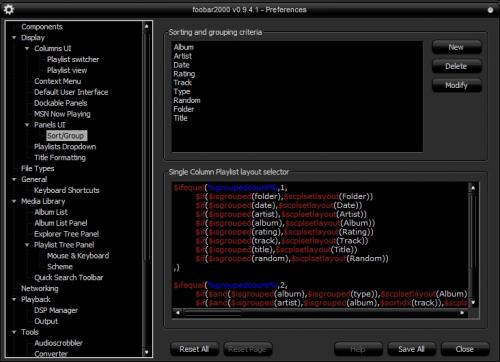This screenshot has height=362, width=500.
Task: Click the gear icon in title bar
Action: pos(8,9)
